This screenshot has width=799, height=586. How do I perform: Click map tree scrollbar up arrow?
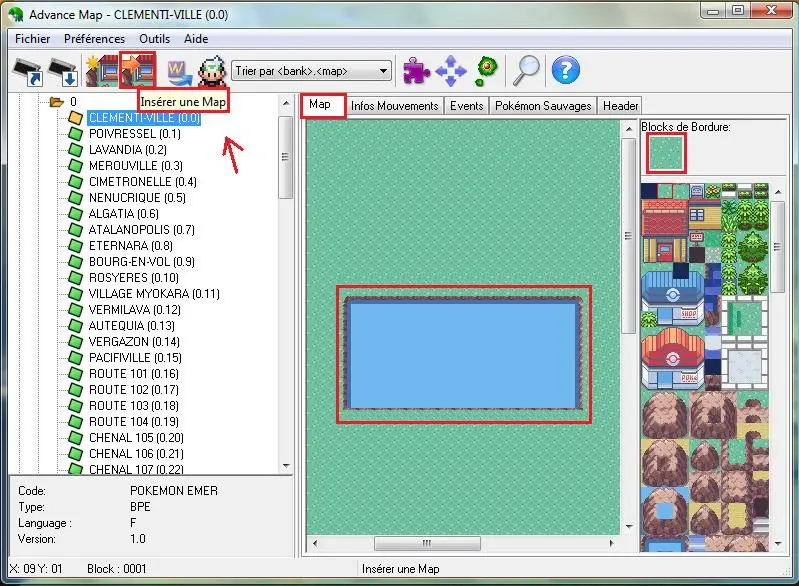(x=286, y=103)
